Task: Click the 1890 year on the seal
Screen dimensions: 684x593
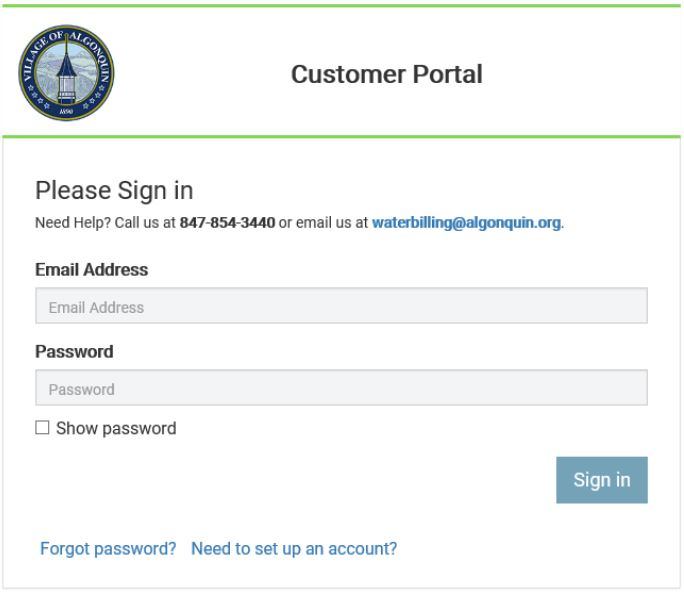Action: coord(66,112)
